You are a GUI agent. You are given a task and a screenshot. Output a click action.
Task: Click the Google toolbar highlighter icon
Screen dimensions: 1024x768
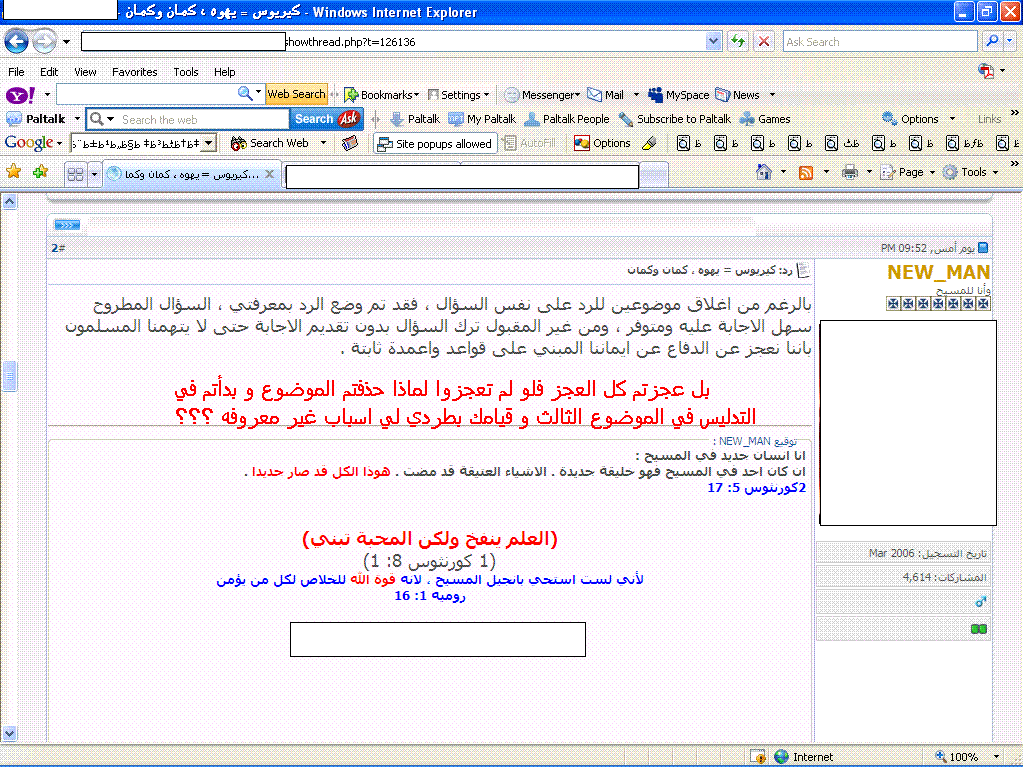(x=648, y=143)
